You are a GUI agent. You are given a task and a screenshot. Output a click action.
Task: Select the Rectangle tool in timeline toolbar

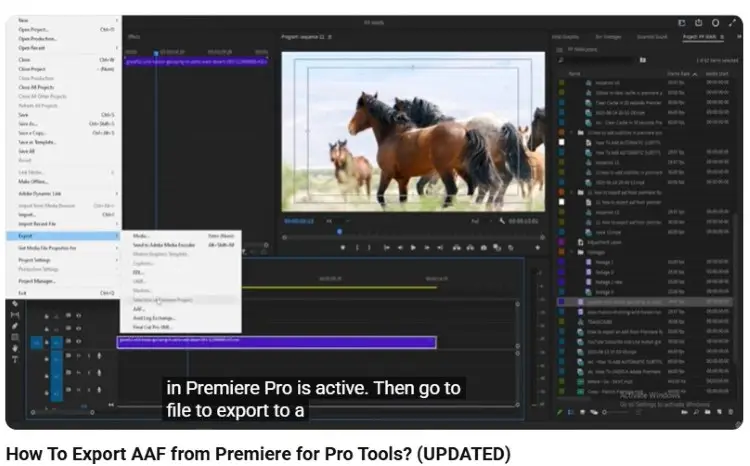pos(15,337)
